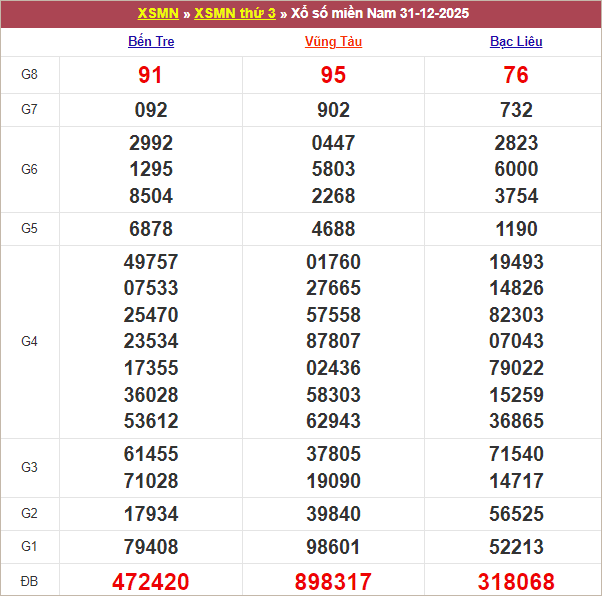602x596 pixels.
Task: Click G4 number 62943
Action: click(x=333, y=421)
